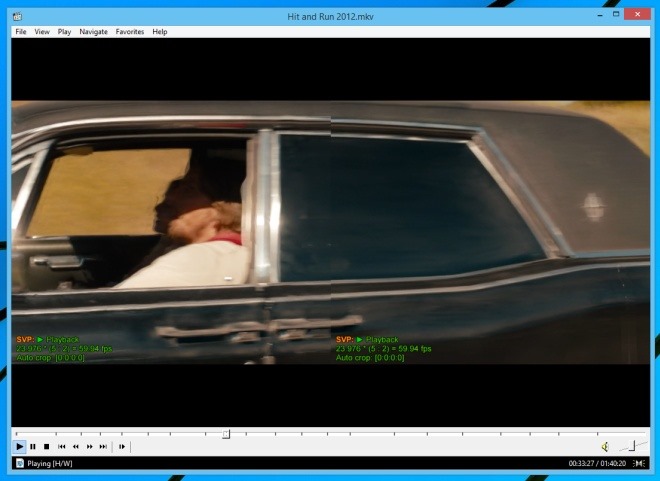
Task: Skip to next chapter or file
Action: [x=103, y=446]
